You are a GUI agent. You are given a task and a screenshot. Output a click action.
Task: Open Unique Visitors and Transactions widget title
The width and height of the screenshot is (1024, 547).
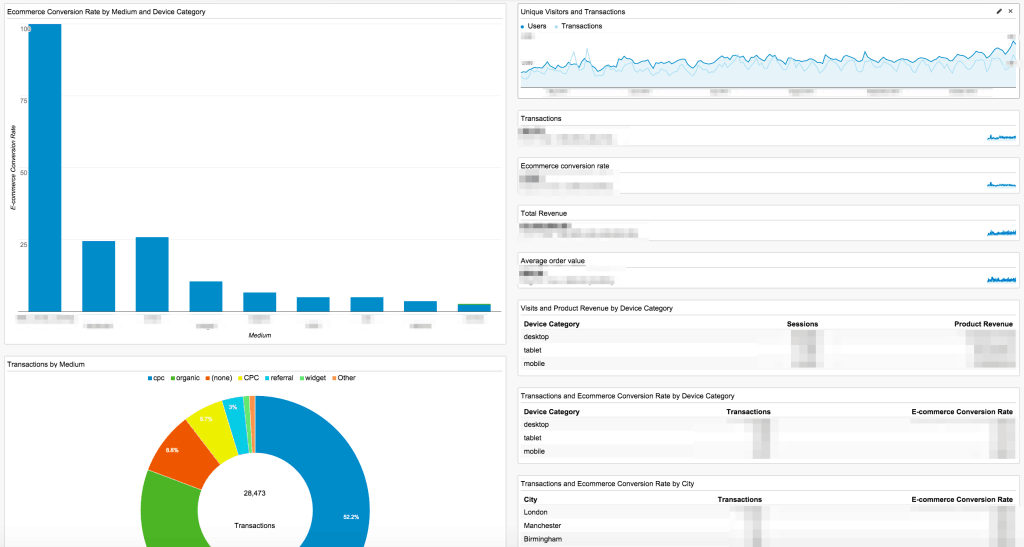[573, 12]
